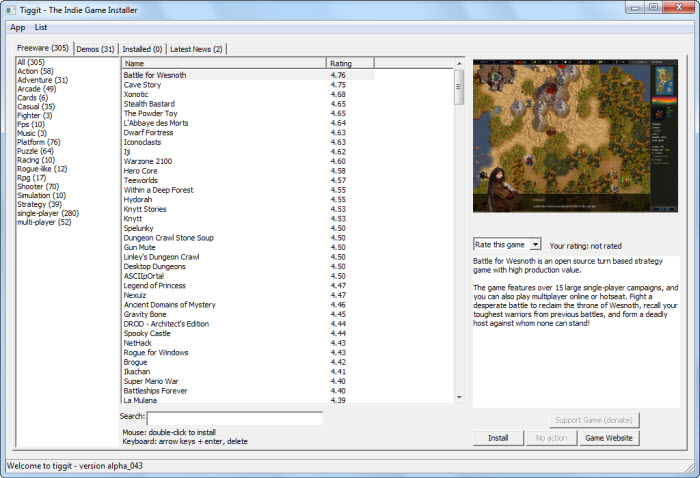Open the List menu

click(41, 27)
